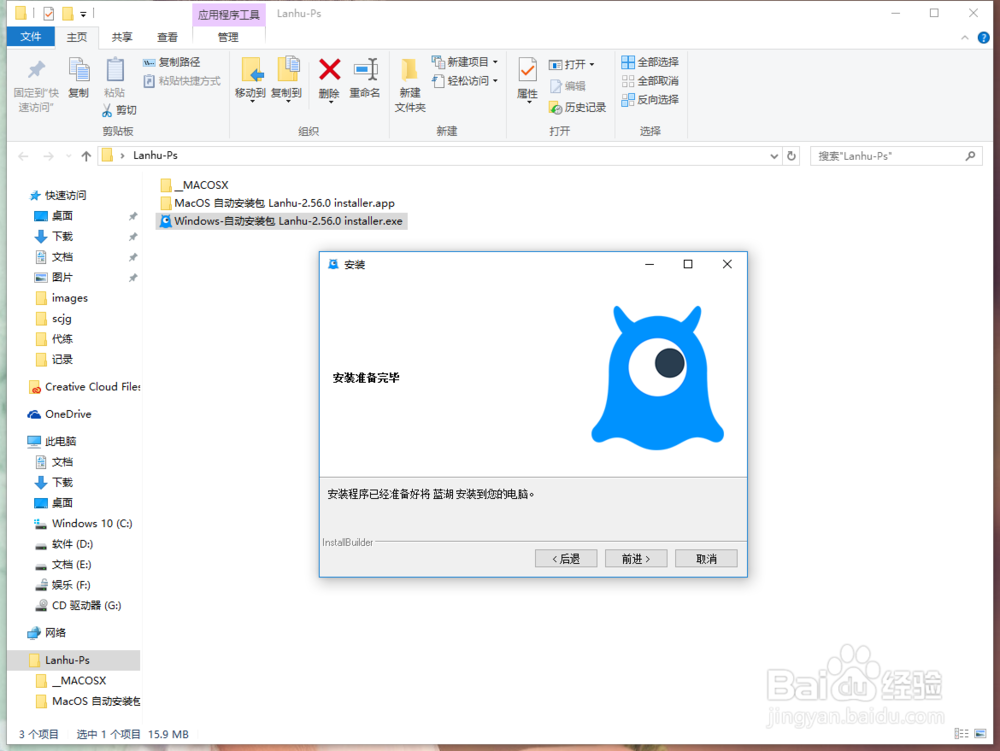Click properties icon in Quick Access Toolbar
Image resolution: width=1000 pixels, height=751 pixels.
pos(48,13)
